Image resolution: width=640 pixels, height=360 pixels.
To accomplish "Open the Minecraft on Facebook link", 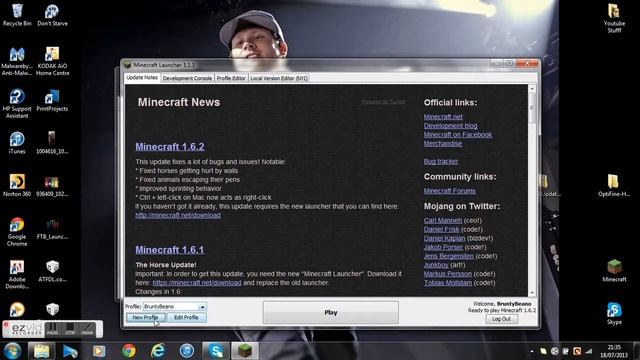I will [x=458, y=135].
